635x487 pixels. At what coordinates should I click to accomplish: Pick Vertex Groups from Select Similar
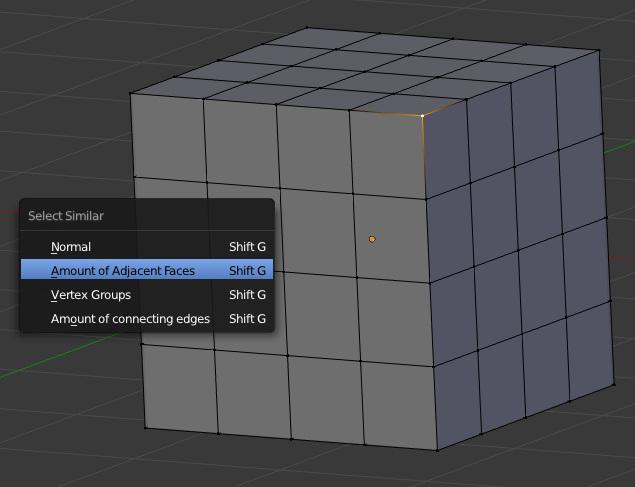[147, 295]
